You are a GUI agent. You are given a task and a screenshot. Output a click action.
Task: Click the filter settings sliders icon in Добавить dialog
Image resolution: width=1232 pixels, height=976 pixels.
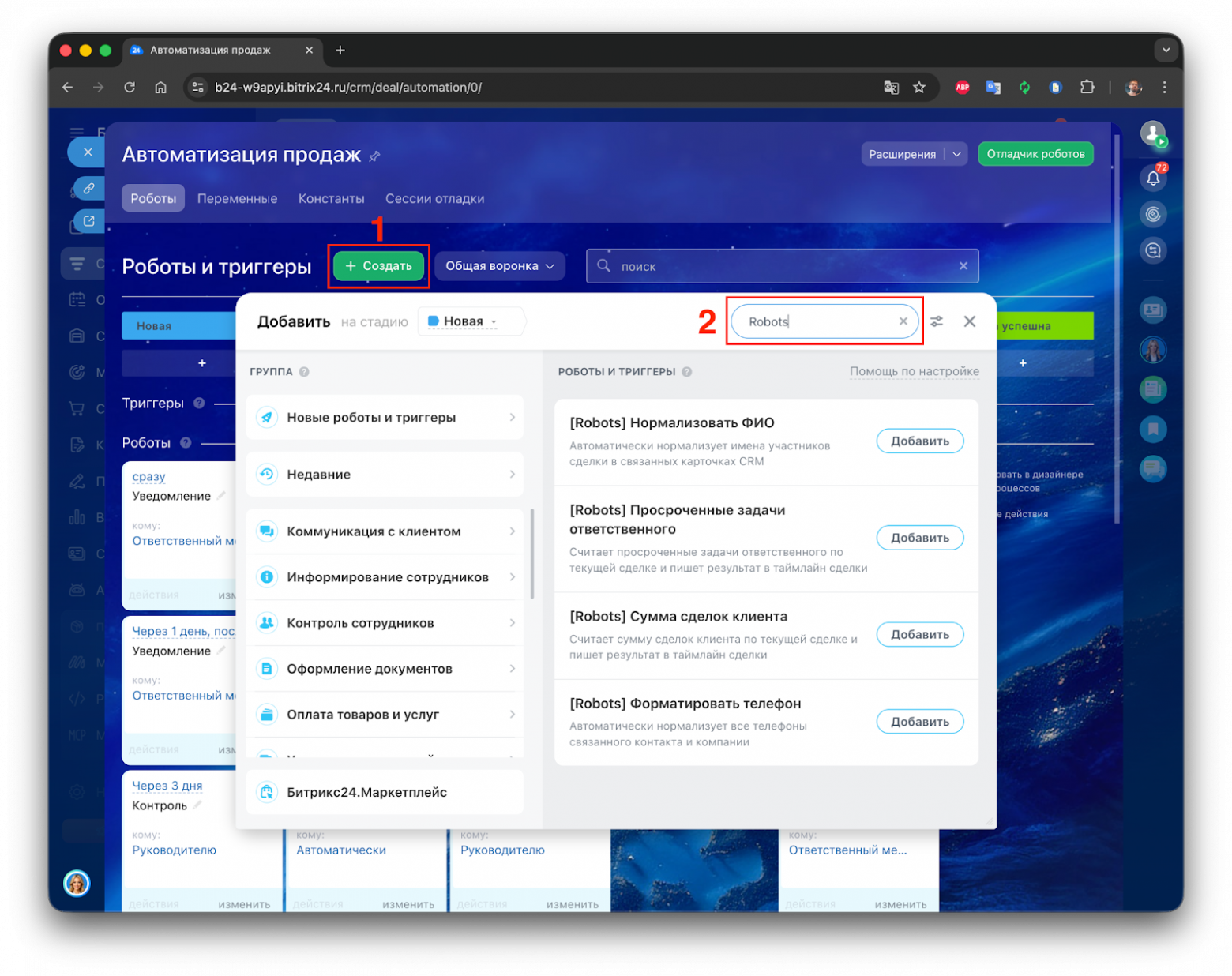tap(937, 321)
